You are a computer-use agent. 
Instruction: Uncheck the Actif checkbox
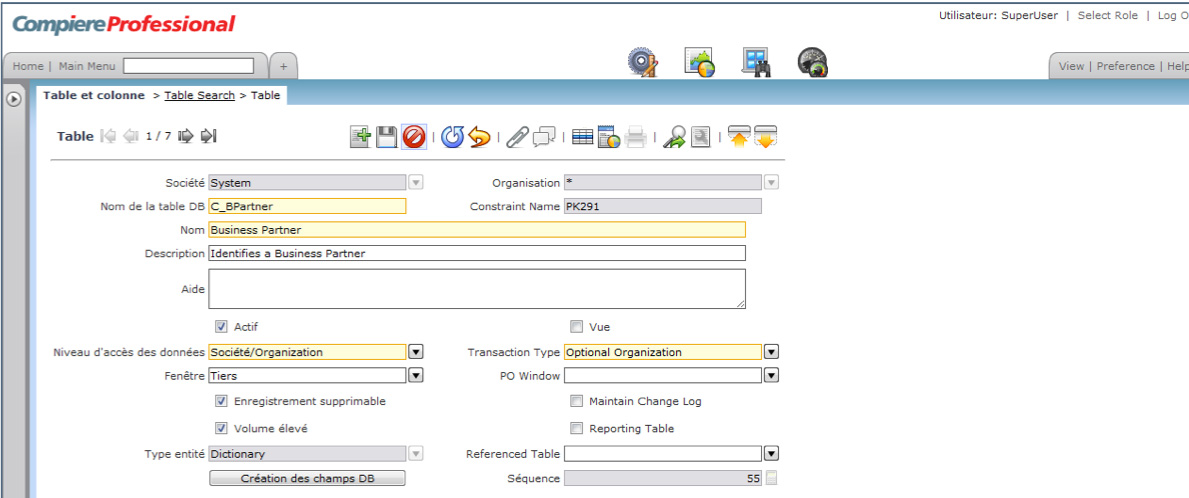pyautogui.click(x=221, y=327)
